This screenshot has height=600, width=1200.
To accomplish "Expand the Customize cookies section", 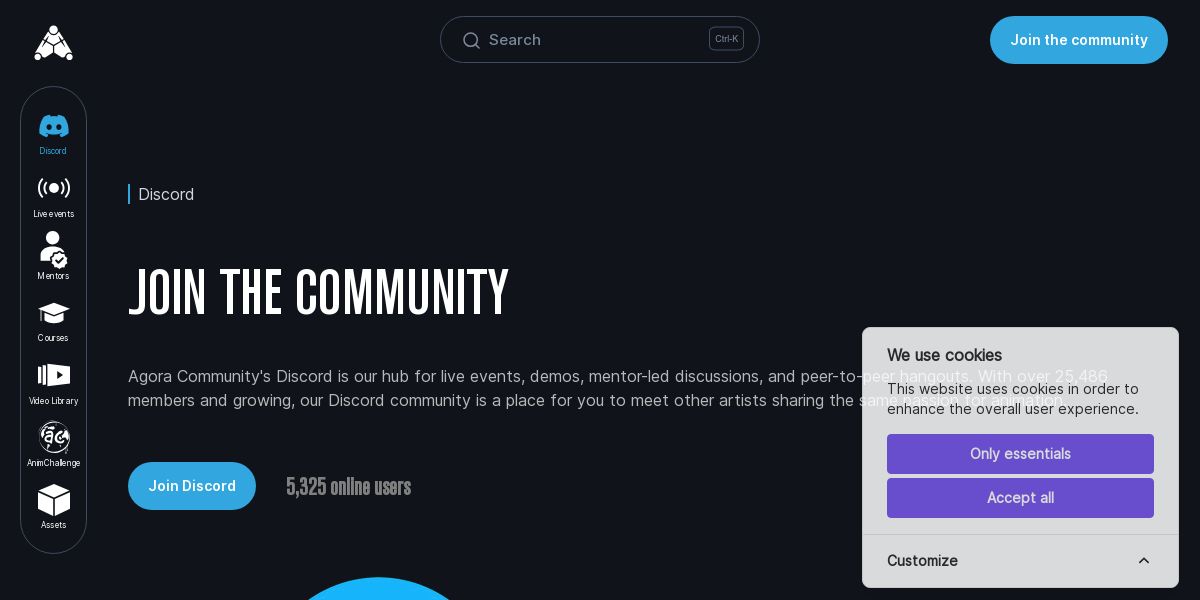I will coord(1020,561).
